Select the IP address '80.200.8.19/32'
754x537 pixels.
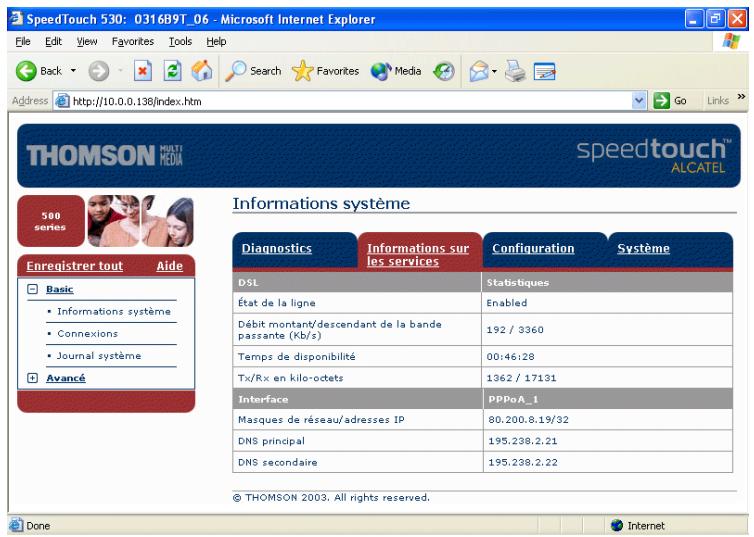(x=528, y=419)
